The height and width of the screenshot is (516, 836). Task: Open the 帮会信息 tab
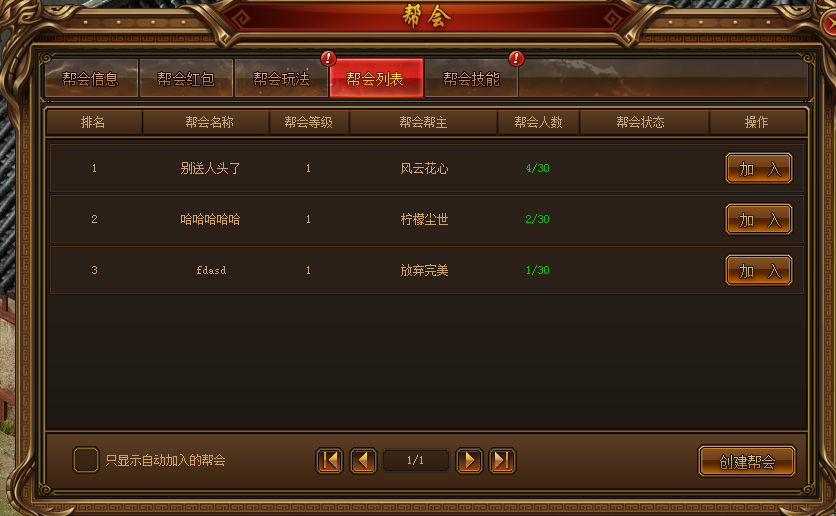pyautogui.click(x=91, y=79)
